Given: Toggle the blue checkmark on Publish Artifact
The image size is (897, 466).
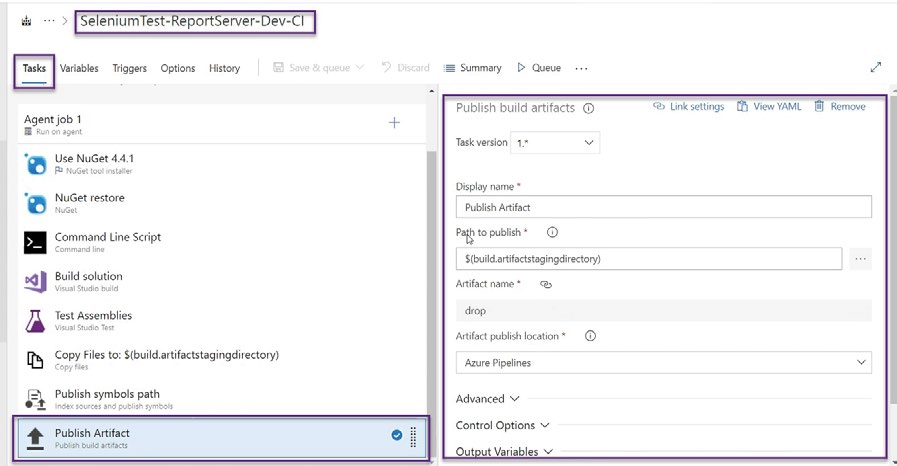Looking at the screenshot, I should [x=397, y=435].
